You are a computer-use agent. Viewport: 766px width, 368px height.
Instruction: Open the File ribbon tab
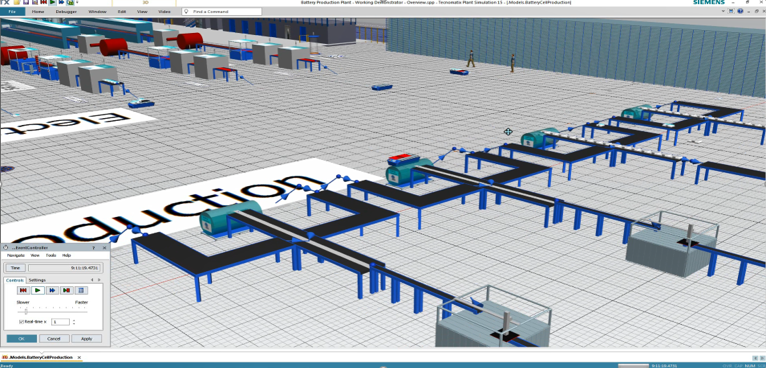(12, 11)
